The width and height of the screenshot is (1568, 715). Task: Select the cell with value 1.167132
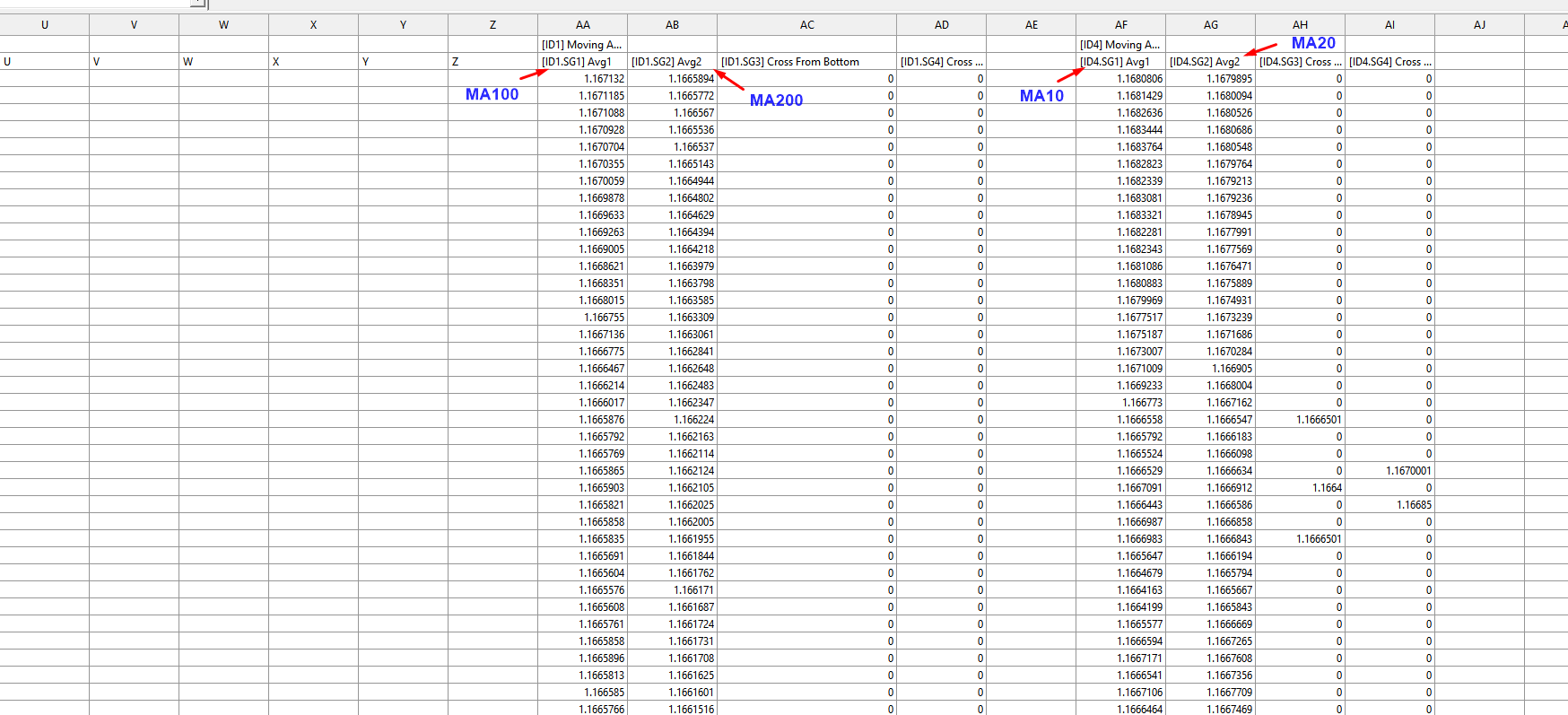[583, 79]
